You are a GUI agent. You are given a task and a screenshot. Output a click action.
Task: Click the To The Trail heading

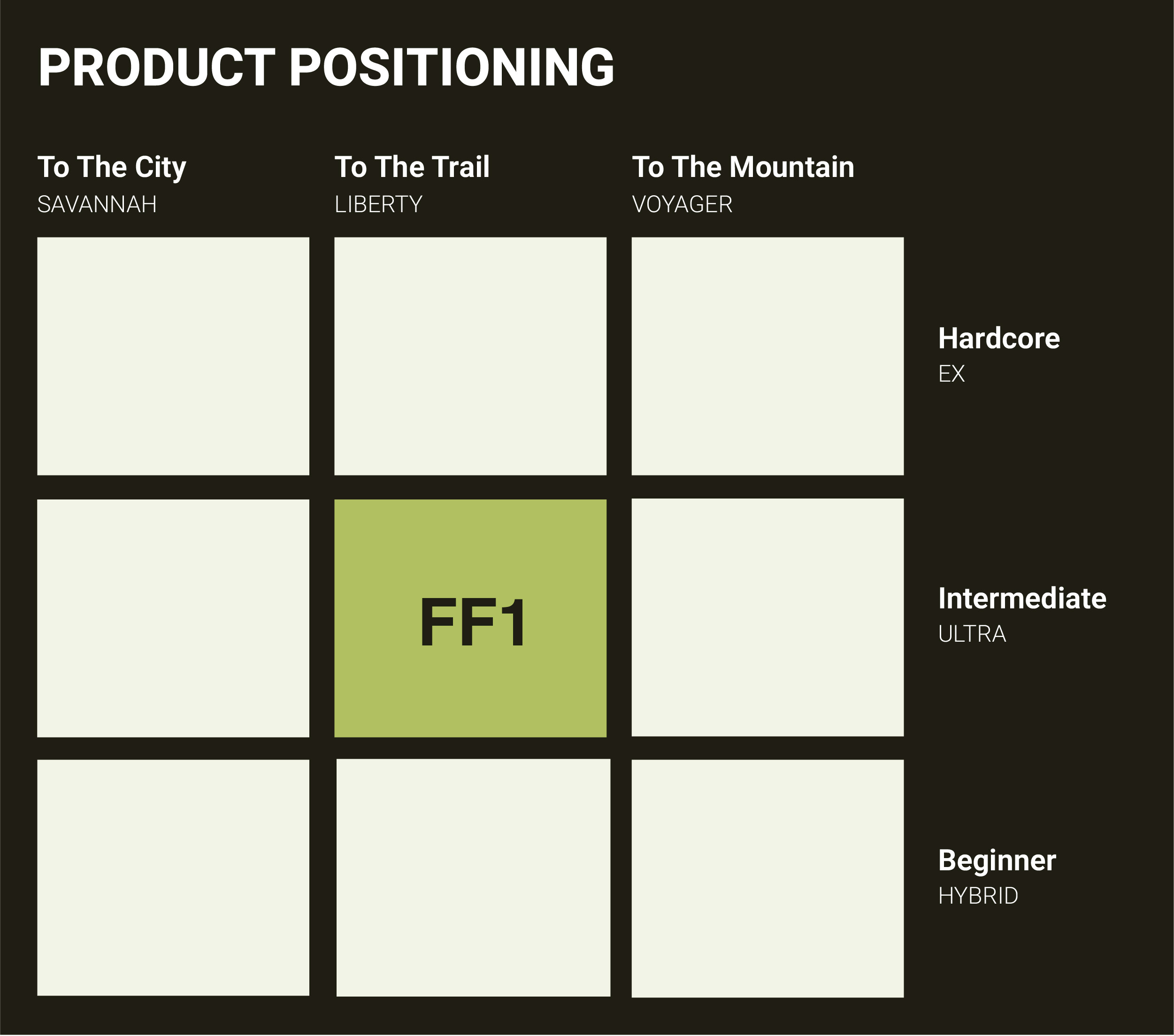tap(412, 167)
